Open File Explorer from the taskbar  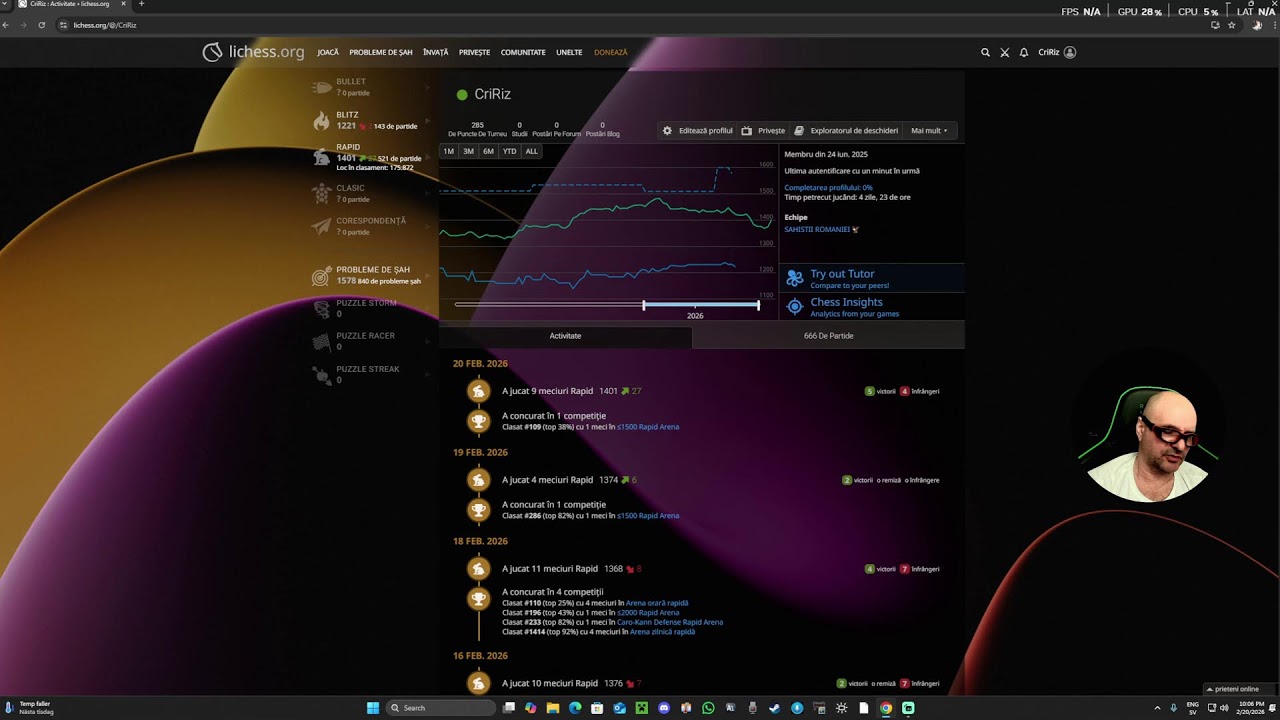point(552,708)
